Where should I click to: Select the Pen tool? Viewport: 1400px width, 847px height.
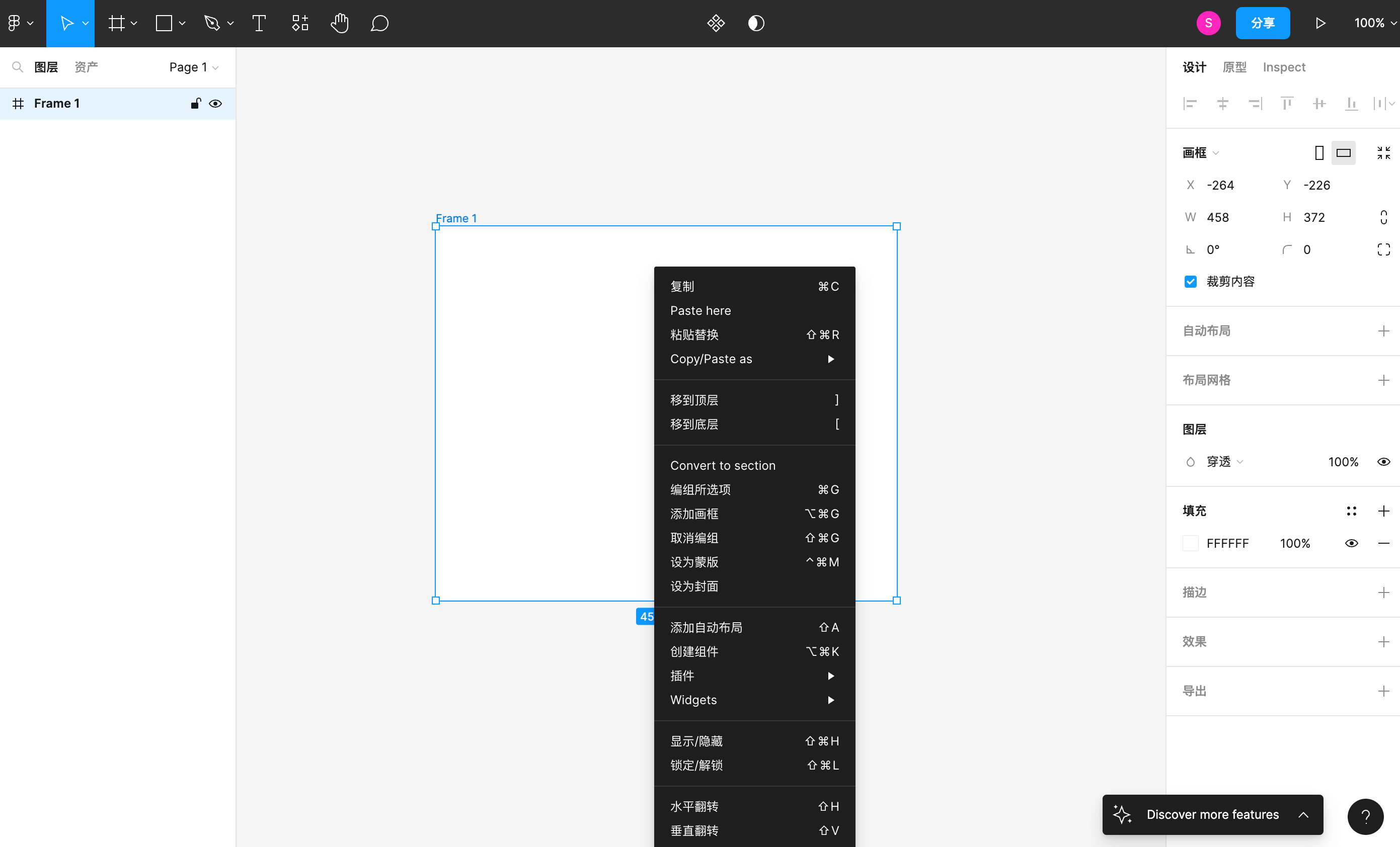coord(212,23)
